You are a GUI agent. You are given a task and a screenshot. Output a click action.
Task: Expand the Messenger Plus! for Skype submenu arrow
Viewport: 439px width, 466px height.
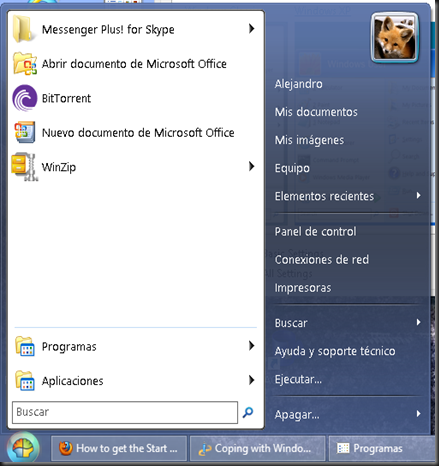pyautogui.click(x=252, y=29)
